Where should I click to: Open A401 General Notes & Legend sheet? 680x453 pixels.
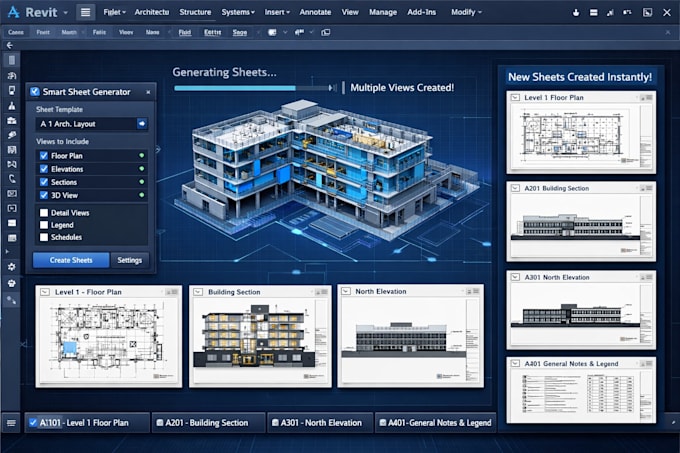[581, 390]
